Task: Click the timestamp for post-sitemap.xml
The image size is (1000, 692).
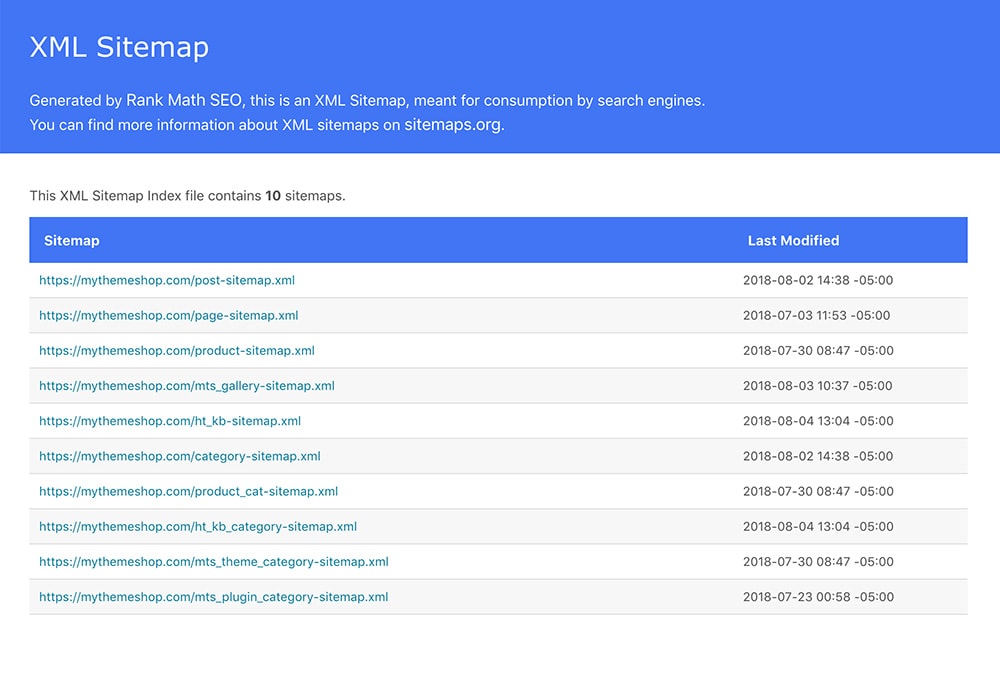Action: tap(816, 280)
